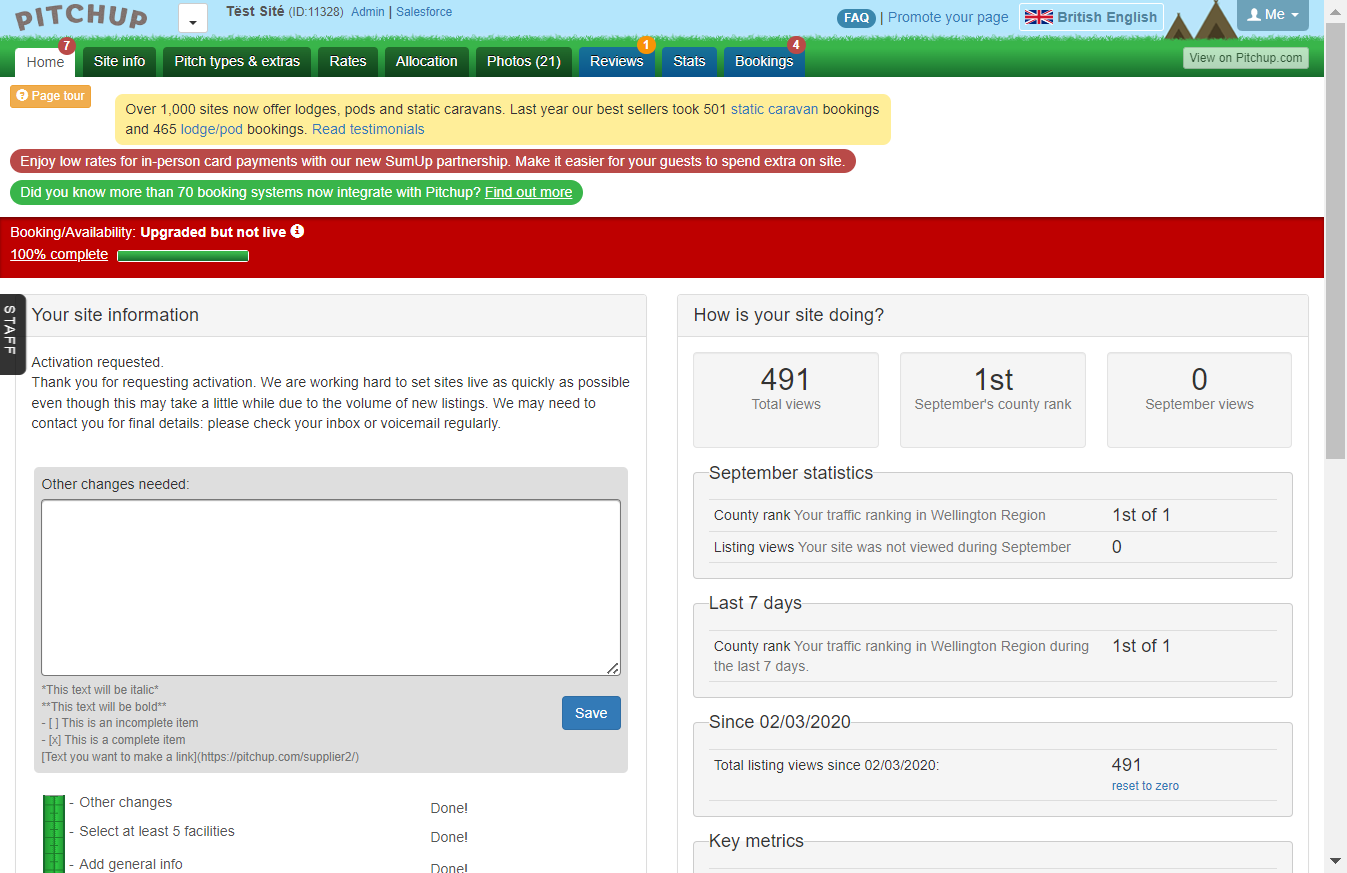Go to Pitch types & extras tab
The image size is (1347, 873).
[237, 61]
